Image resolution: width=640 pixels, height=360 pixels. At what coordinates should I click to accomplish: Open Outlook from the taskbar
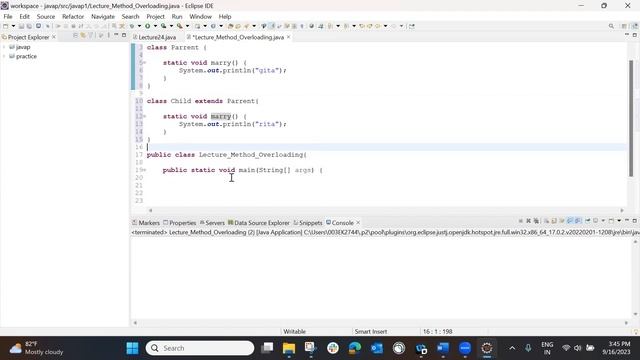click(x=377, y=348)
